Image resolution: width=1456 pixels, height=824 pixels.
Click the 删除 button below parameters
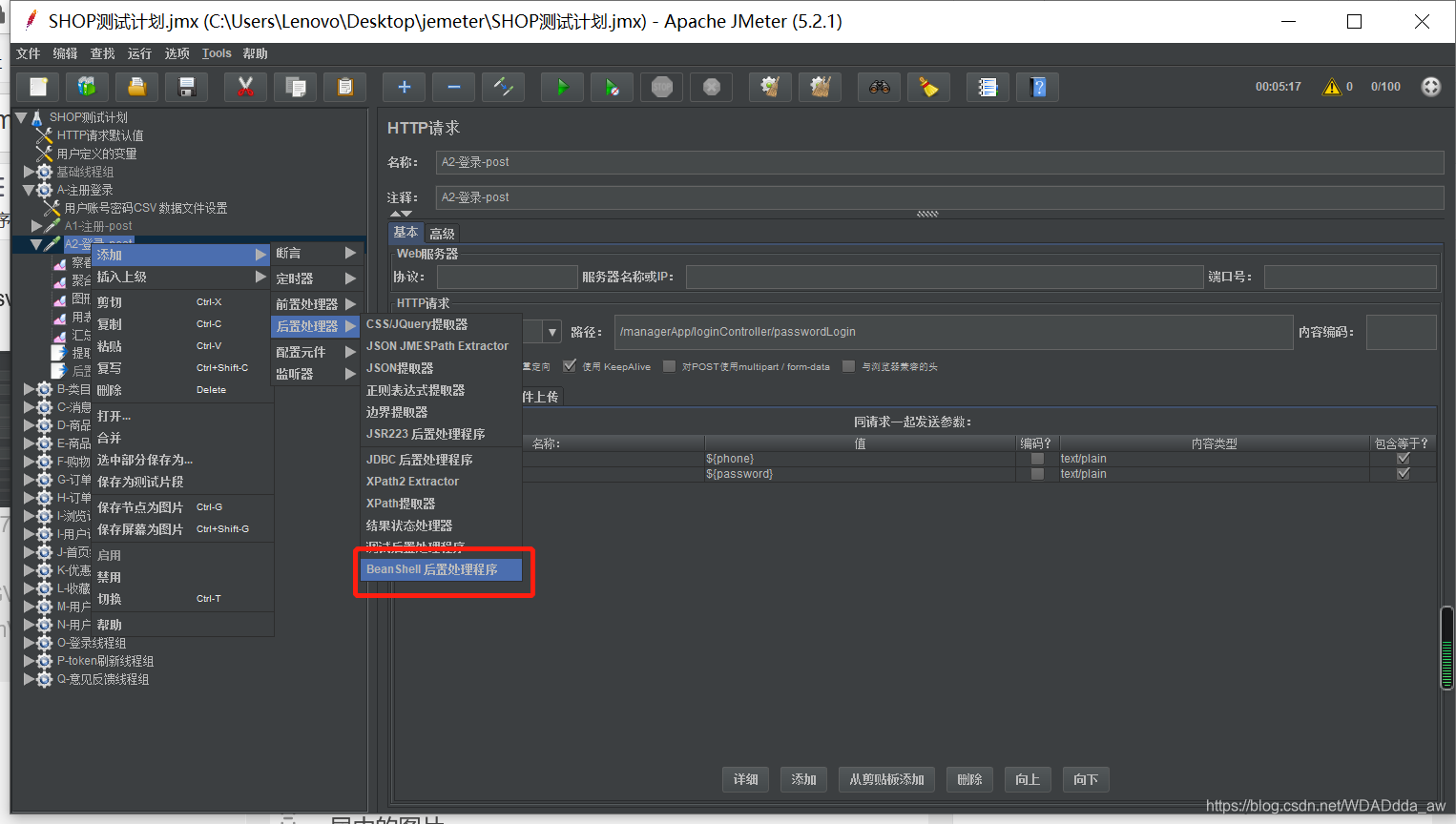(970, 779)
